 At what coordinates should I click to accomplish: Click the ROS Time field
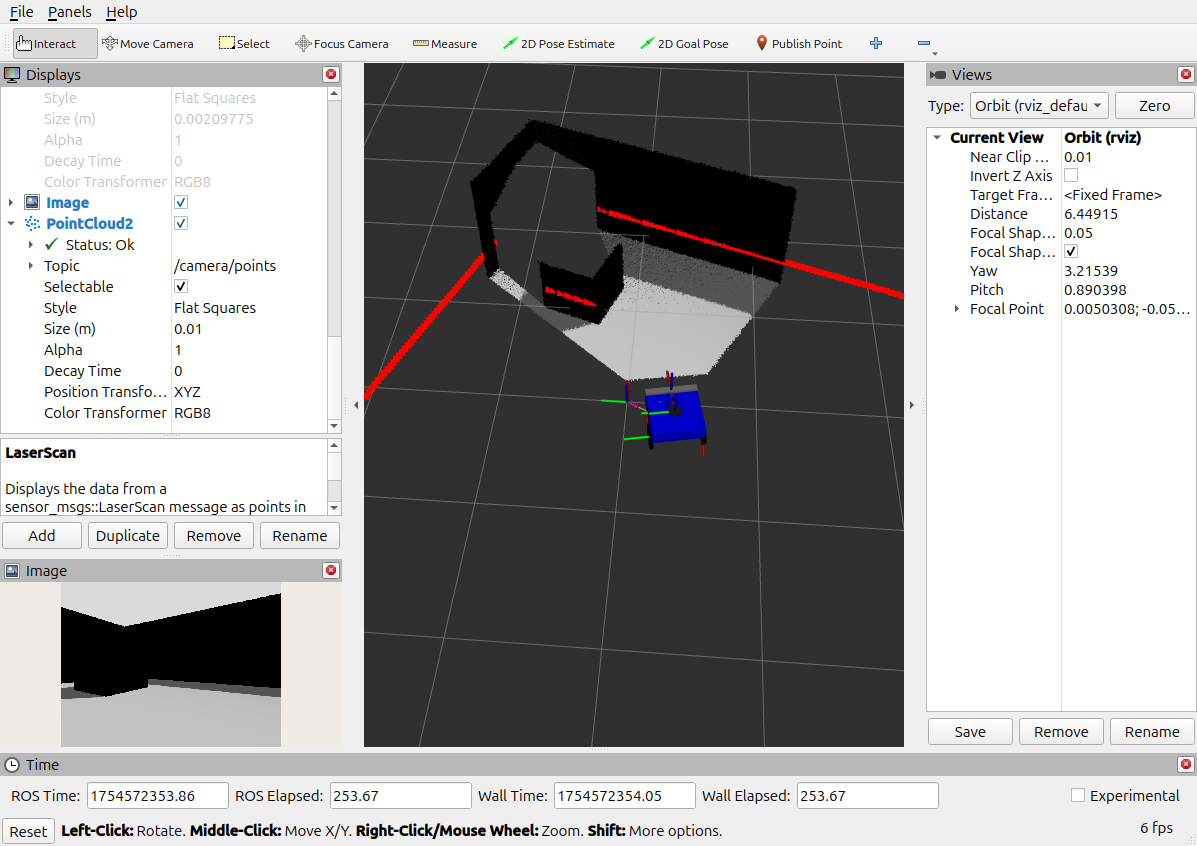157,796
